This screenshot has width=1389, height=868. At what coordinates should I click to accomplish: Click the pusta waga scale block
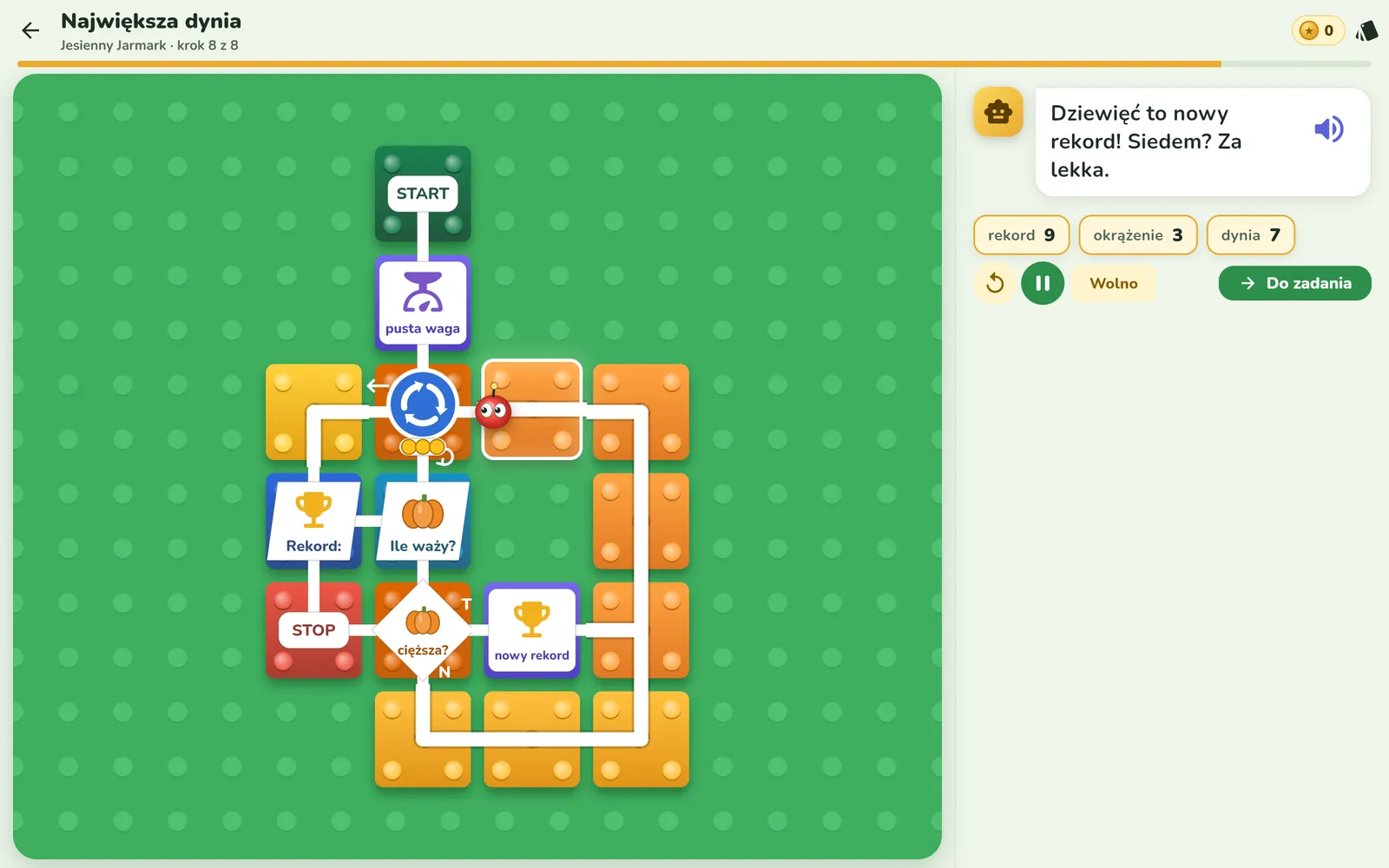(x=423, y=303)
